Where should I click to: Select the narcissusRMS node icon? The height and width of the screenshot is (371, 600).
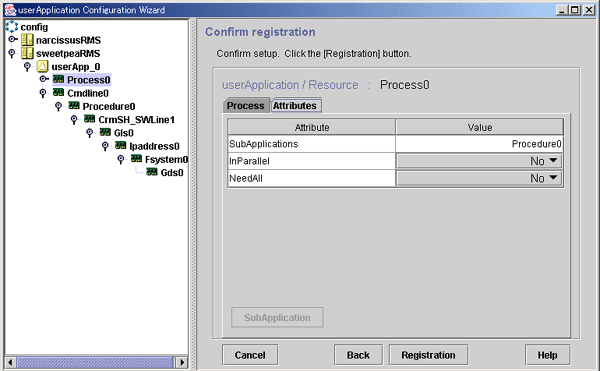tap(27, 40)
